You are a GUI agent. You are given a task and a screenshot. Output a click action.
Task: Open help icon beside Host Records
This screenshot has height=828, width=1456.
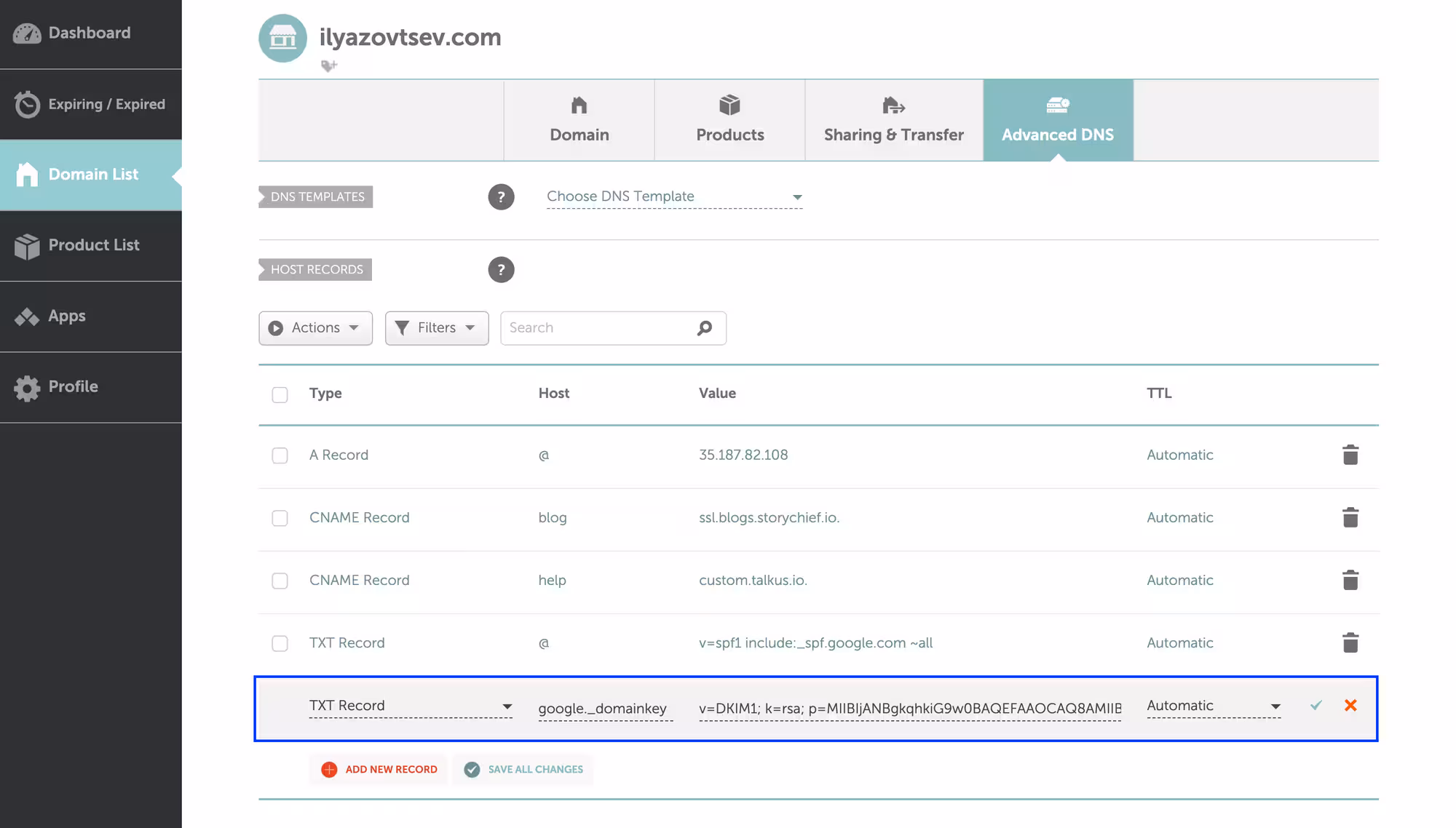click(501, 270)
